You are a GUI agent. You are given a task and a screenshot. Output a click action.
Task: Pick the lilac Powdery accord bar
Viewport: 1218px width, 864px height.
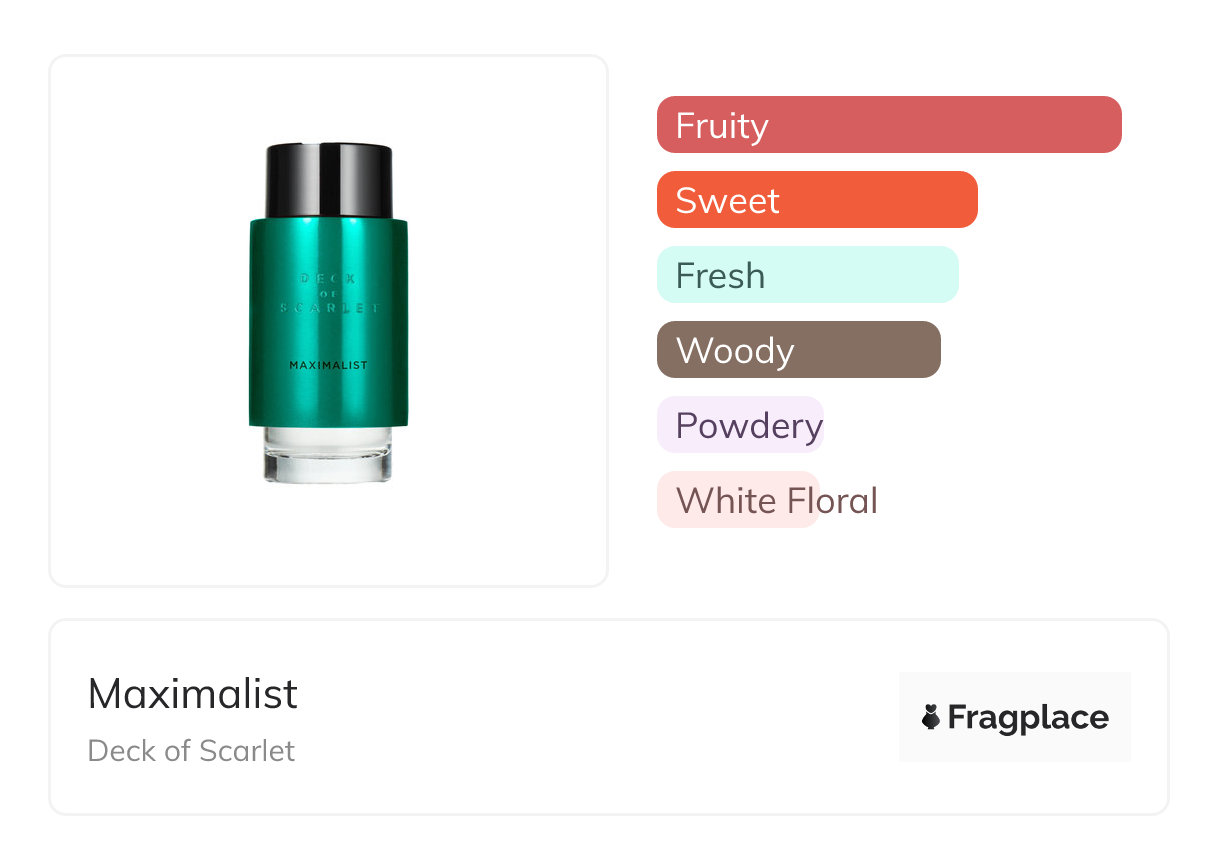(x=739, y=425)
